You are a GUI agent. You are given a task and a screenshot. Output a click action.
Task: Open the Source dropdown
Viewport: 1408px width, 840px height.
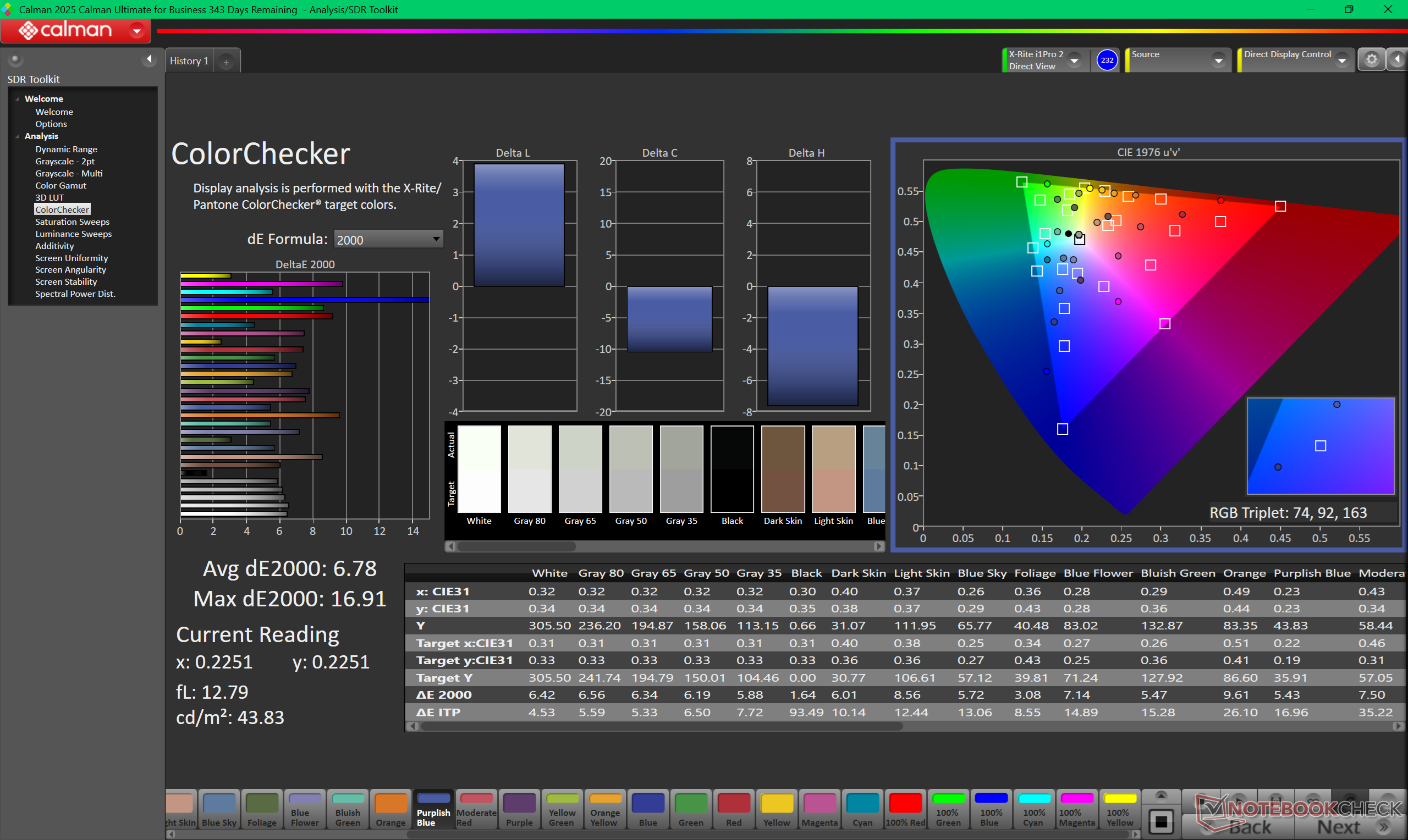(1218, 60)
